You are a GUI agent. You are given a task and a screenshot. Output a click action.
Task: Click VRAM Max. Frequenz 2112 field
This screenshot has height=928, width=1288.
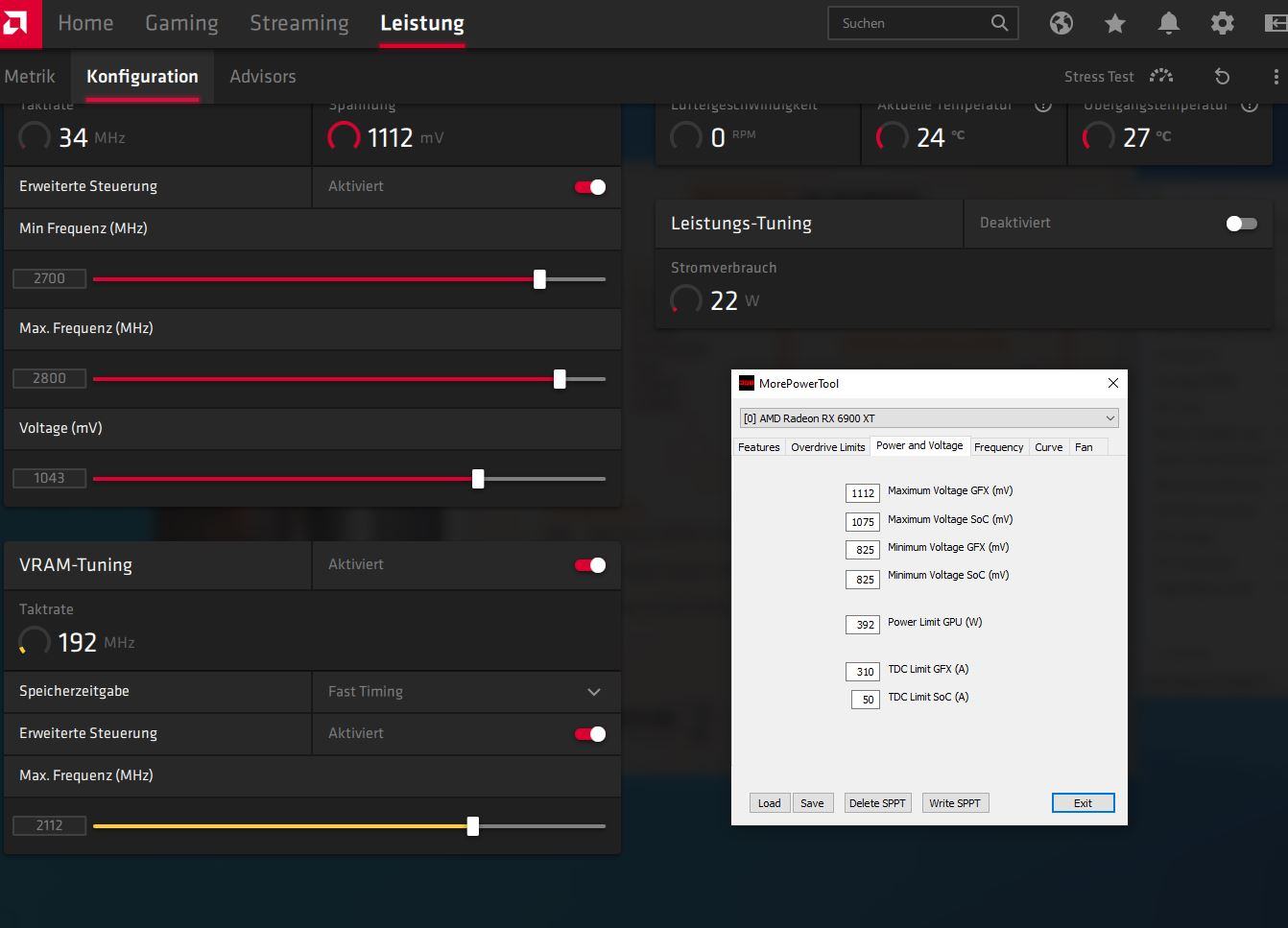[49, 825]
